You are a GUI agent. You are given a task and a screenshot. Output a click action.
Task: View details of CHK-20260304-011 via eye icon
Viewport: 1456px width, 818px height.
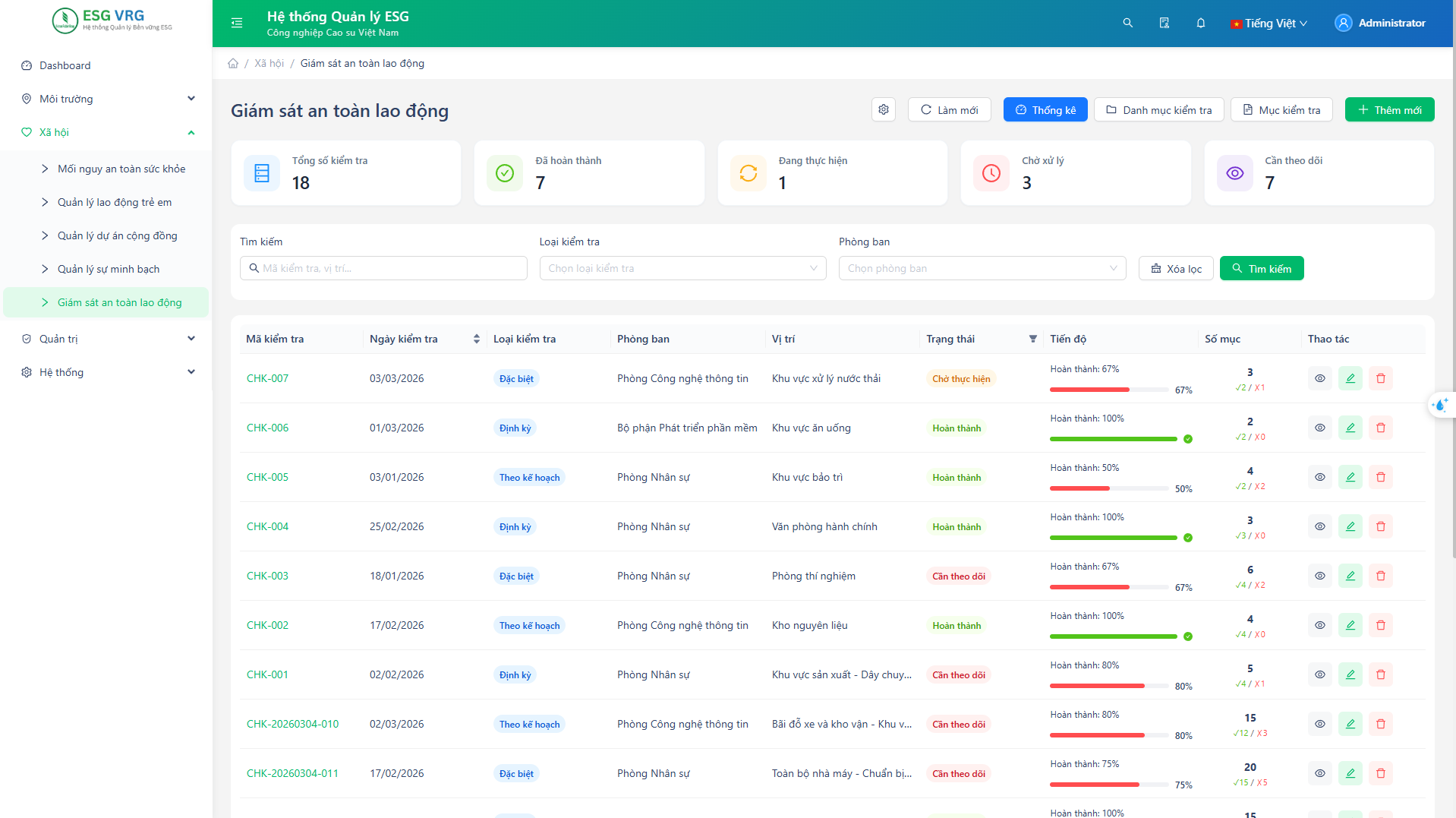tap(1320, 773)
